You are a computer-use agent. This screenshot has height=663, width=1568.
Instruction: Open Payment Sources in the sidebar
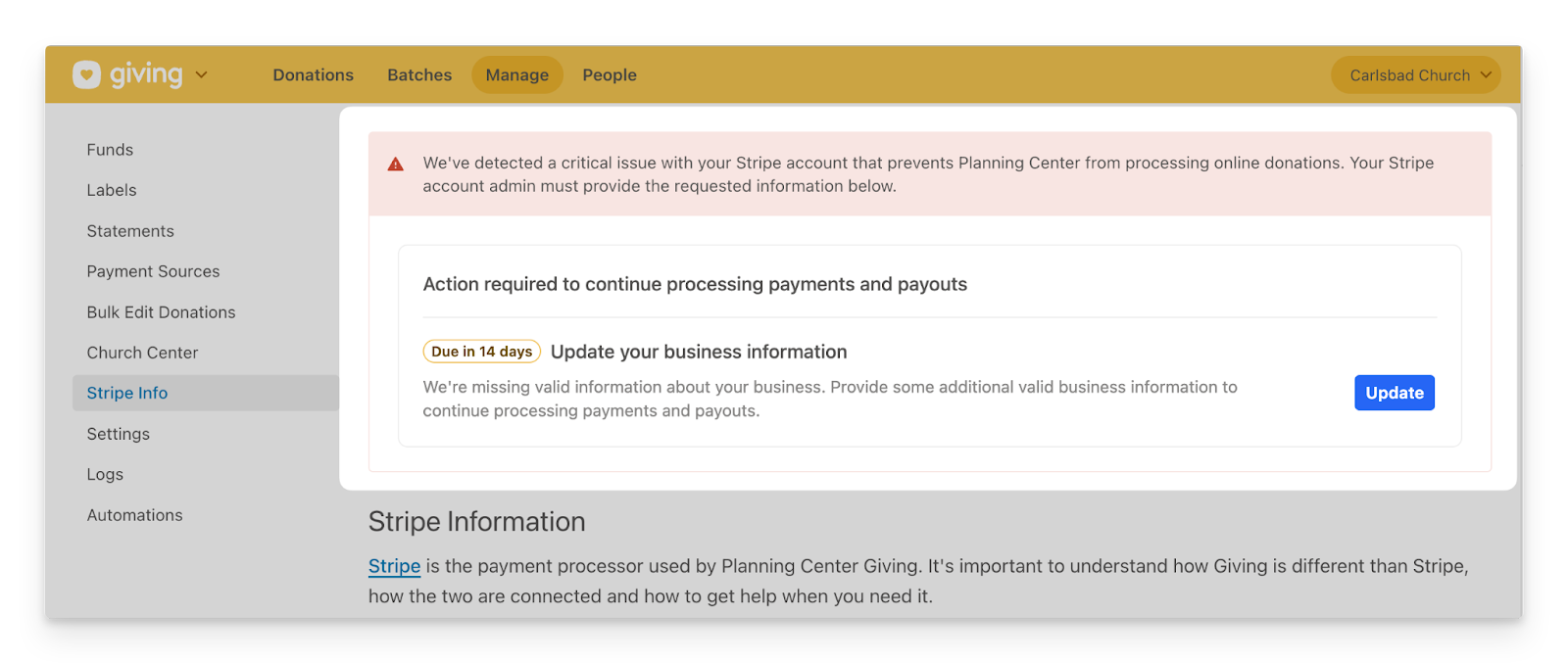[153, 271]
